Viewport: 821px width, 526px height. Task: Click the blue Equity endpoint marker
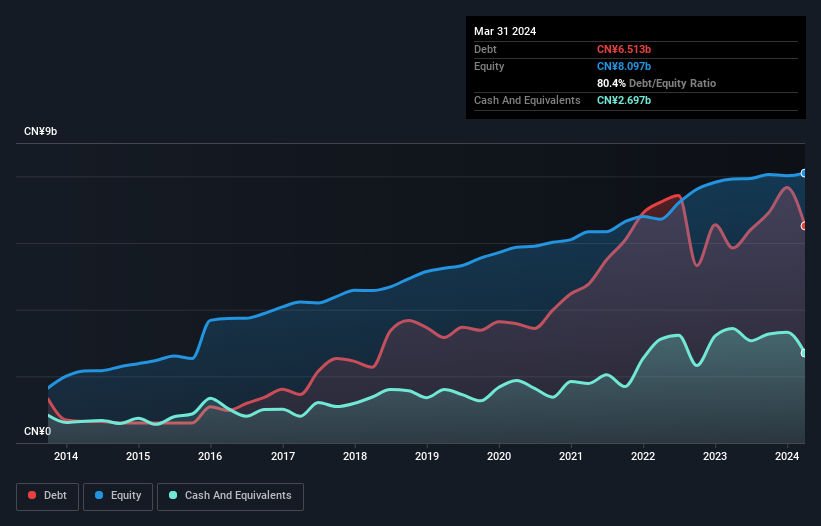[x=804, y=173]
